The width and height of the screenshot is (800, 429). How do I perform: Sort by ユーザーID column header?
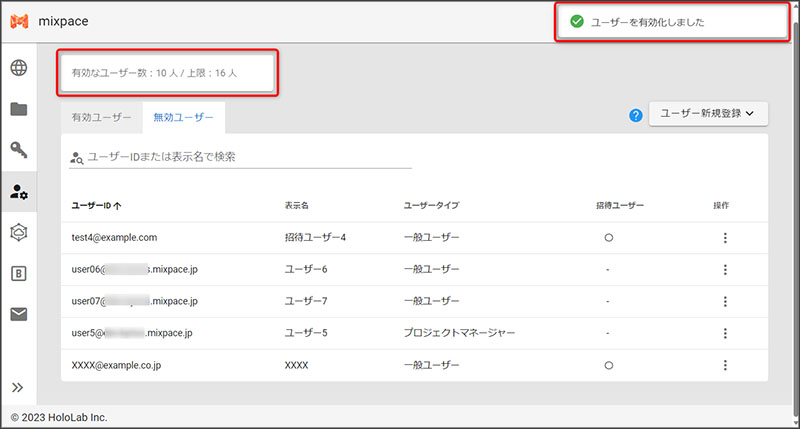(x=97, y=205)
